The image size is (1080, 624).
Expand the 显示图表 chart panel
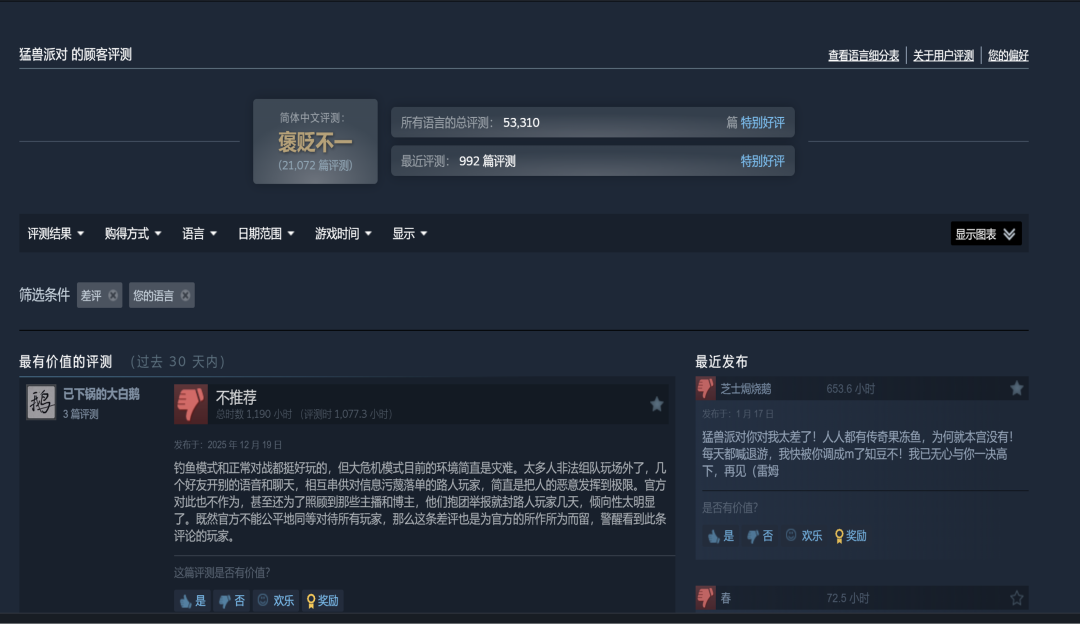pos(985,233)
